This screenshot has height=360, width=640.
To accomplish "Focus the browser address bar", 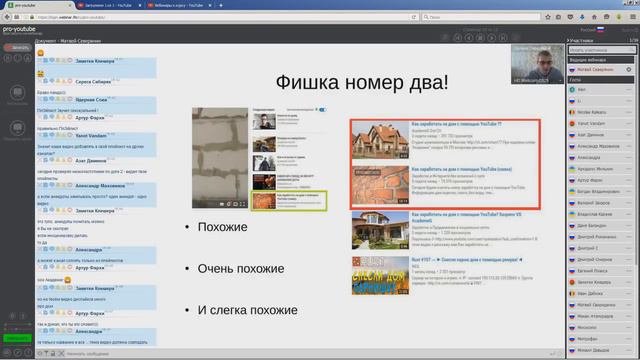I will coord(220,17).
